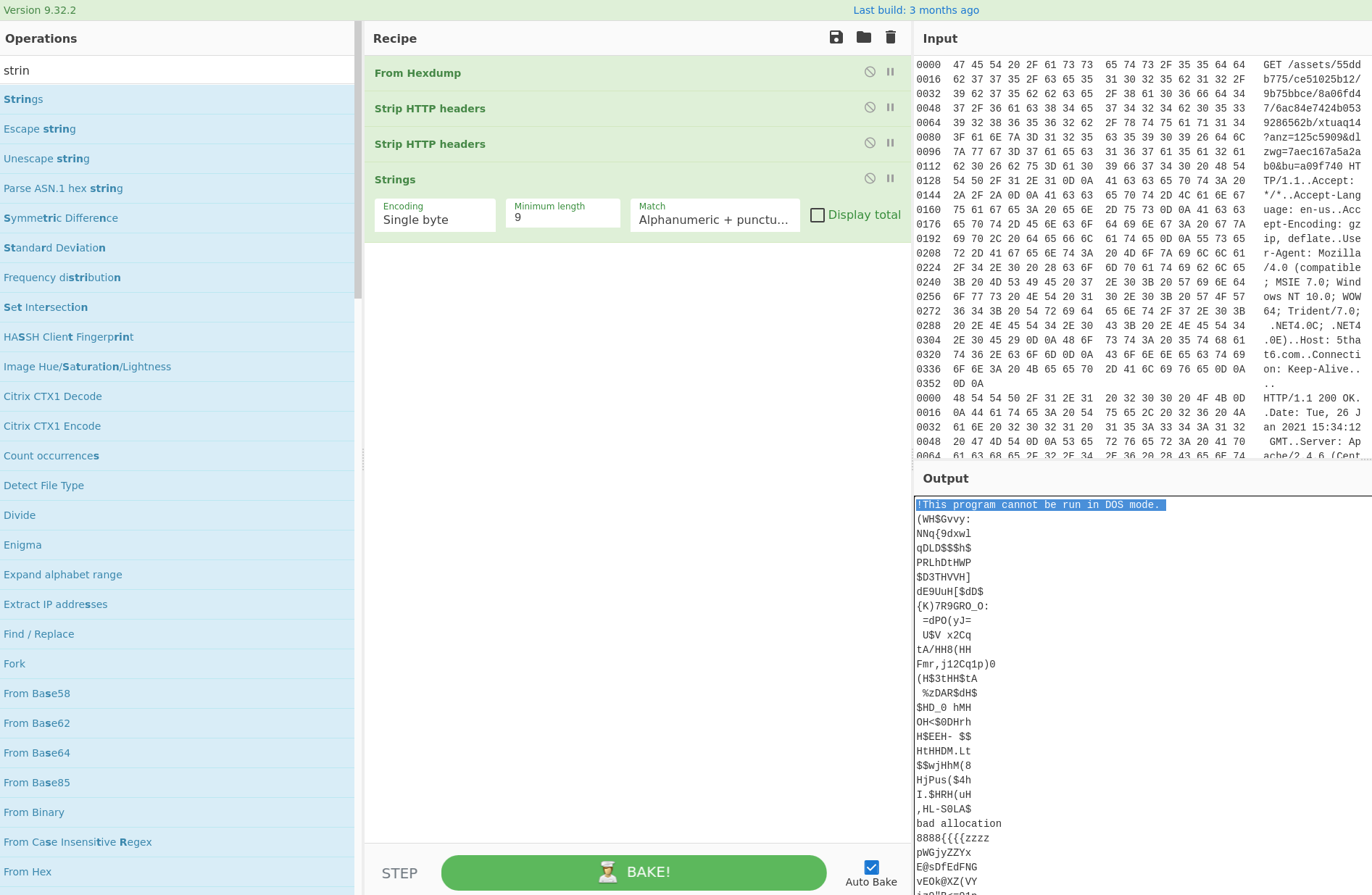Choose the Fork operation
The width and height of the screenshot is (1372, 895).
177,664
